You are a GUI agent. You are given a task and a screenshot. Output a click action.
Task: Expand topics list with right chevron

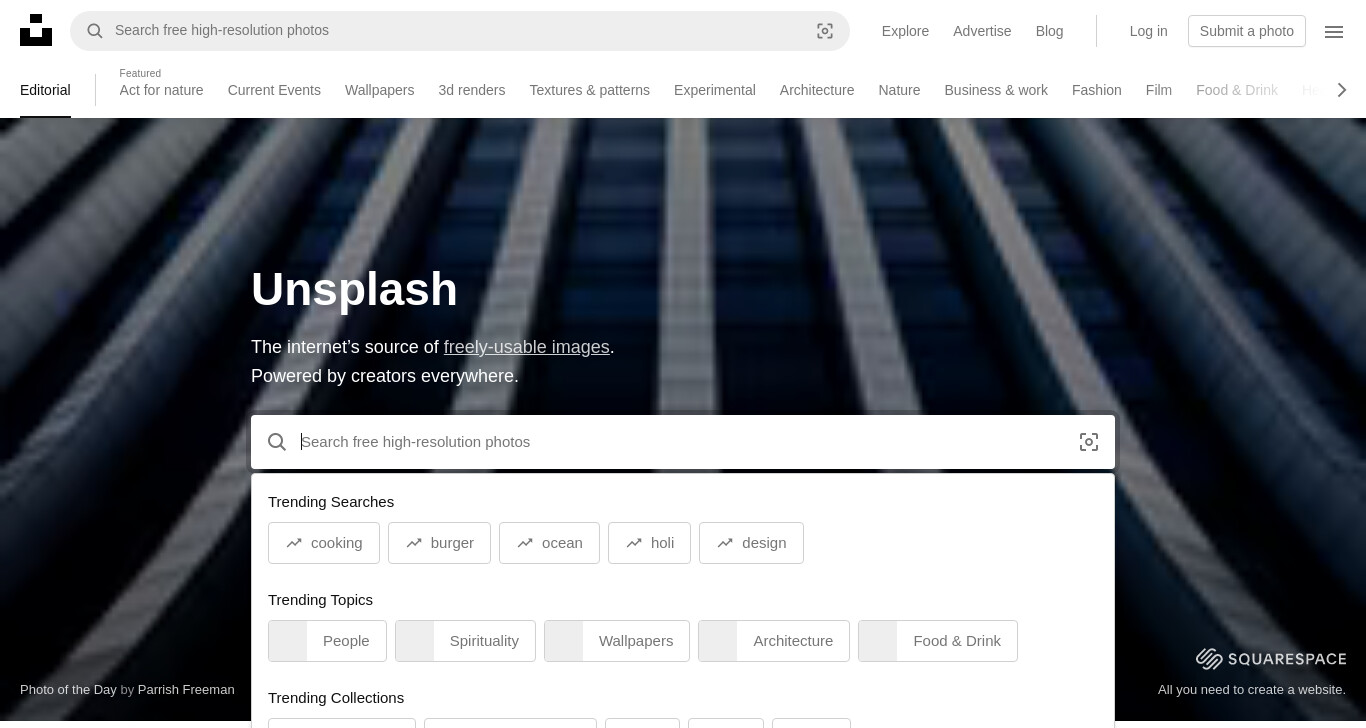pos(1342,90)
